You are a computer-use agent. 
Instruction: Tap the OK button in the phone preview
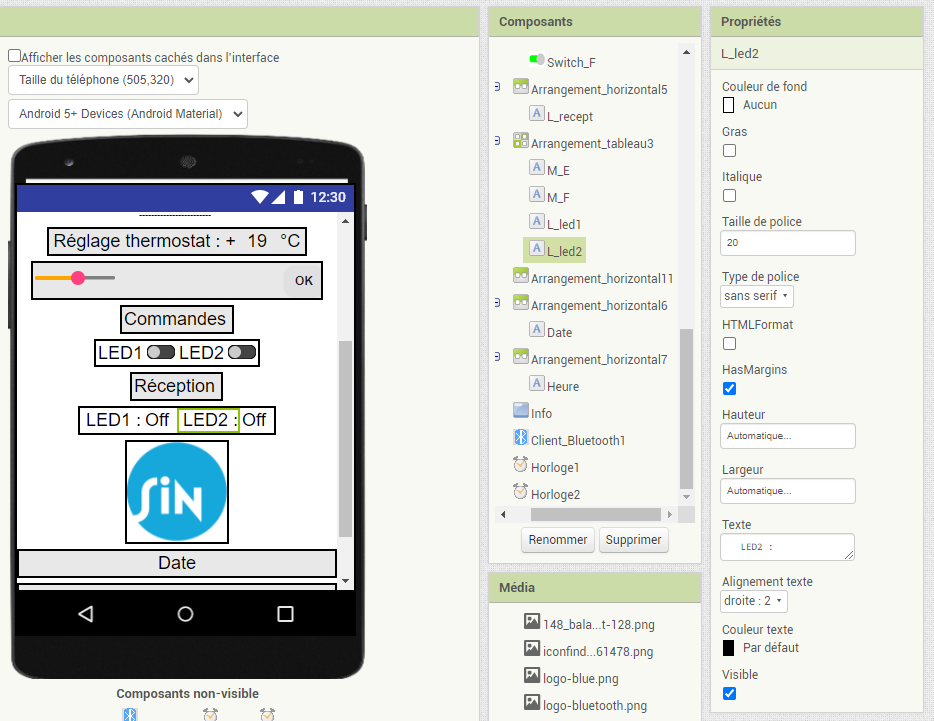coord(304,281)
